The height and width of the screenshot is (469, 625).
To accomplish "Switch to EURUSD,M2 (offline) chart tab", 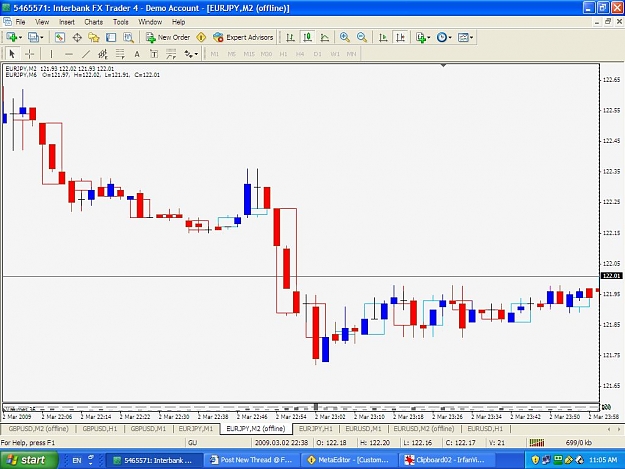I will point(424,429).
